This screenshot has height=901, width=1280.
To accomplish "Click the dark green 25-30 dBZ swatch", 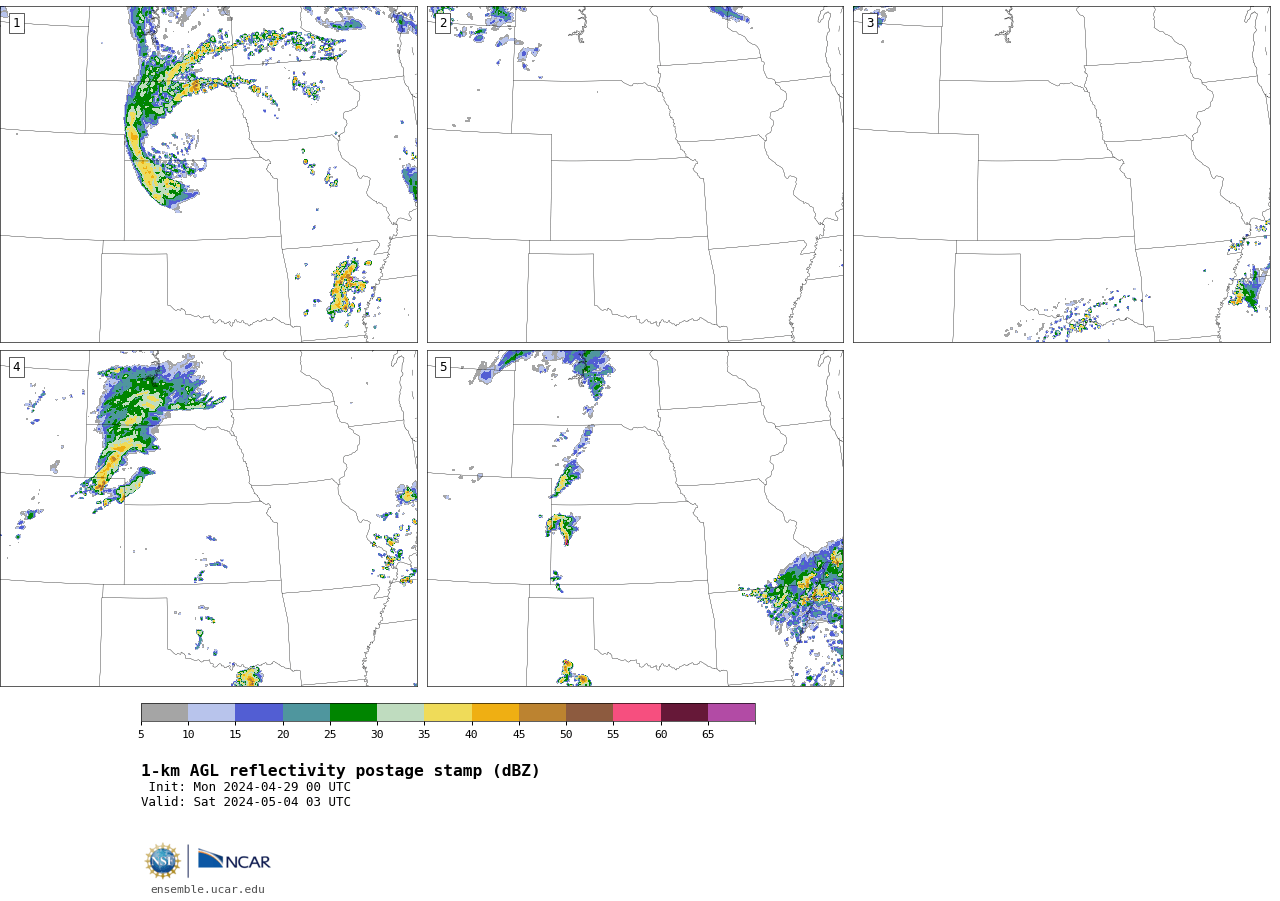I will (353, 713).
